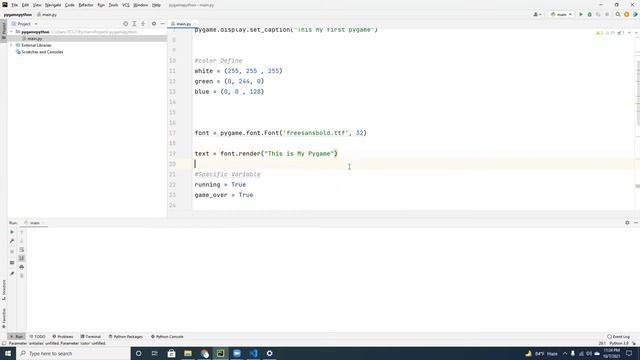Screen dimensions: 640x360
Task: Toggle soft-wrap in Run panel
Action: click(22, 249)
